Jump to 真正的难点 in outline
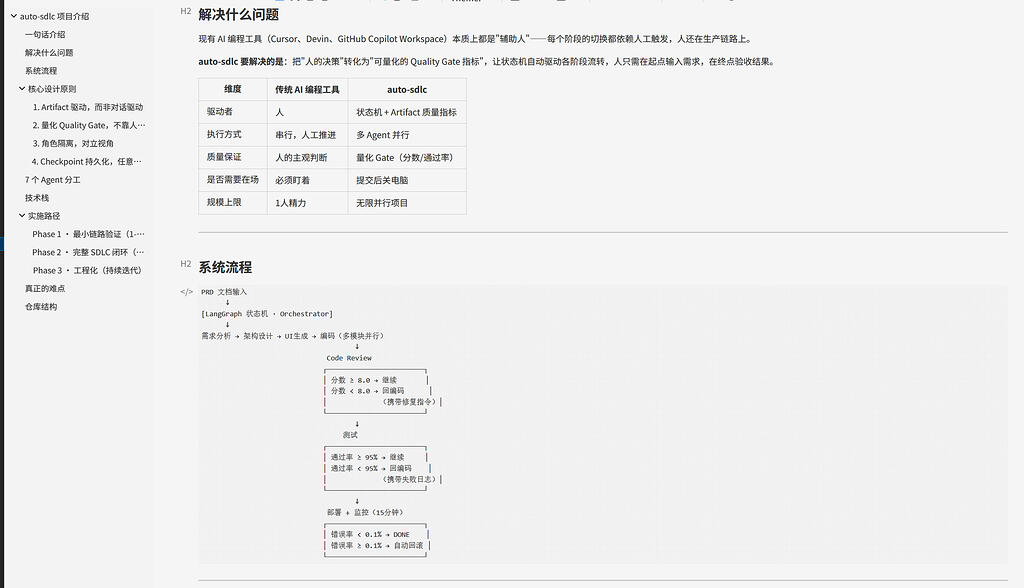 [x=45, y=288]
